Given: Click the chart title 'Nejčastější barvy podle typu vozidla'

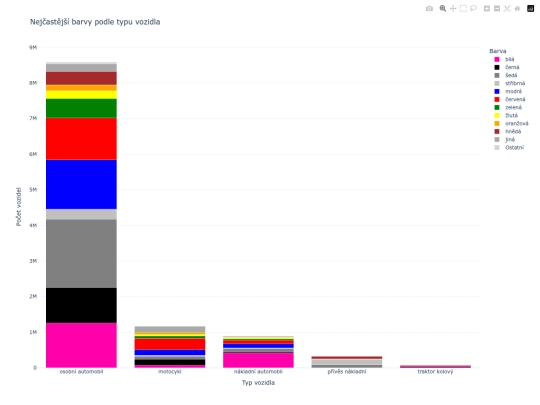Looking at the screenshot, I should 95,22.
